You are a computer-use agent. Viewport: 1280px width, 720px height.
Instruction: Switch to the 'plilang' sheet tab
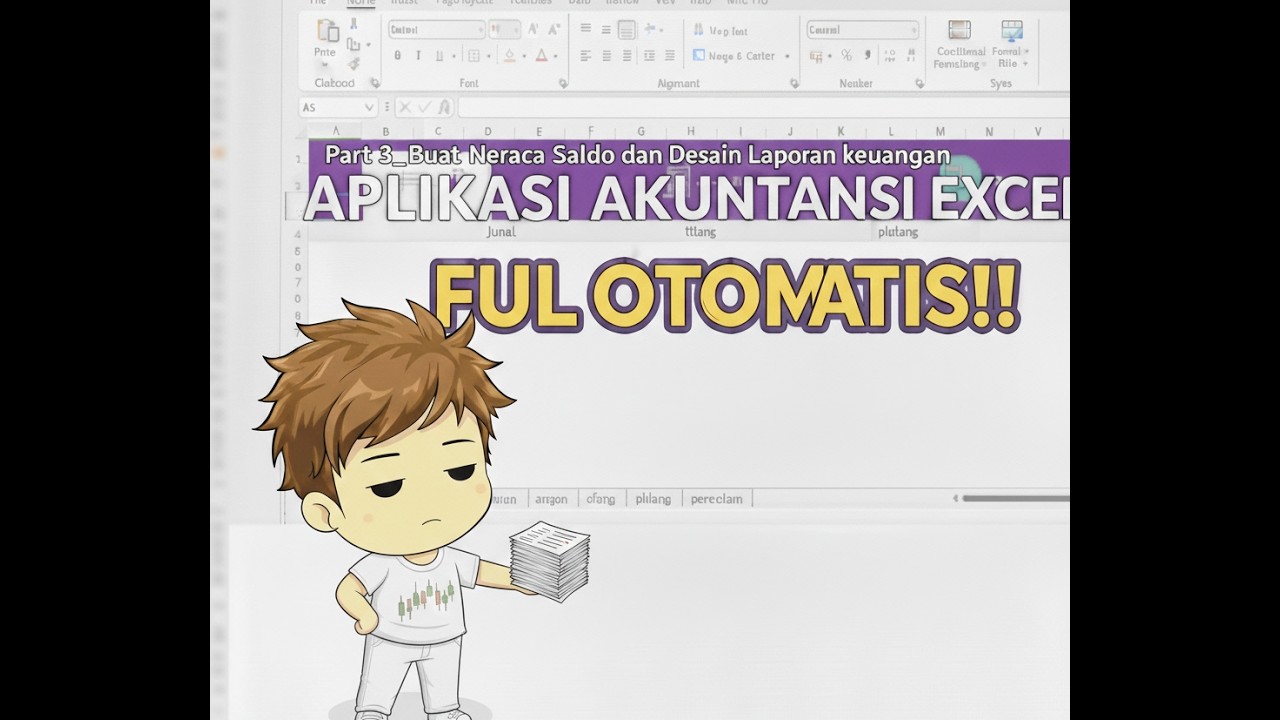click(x=653, y=498)
